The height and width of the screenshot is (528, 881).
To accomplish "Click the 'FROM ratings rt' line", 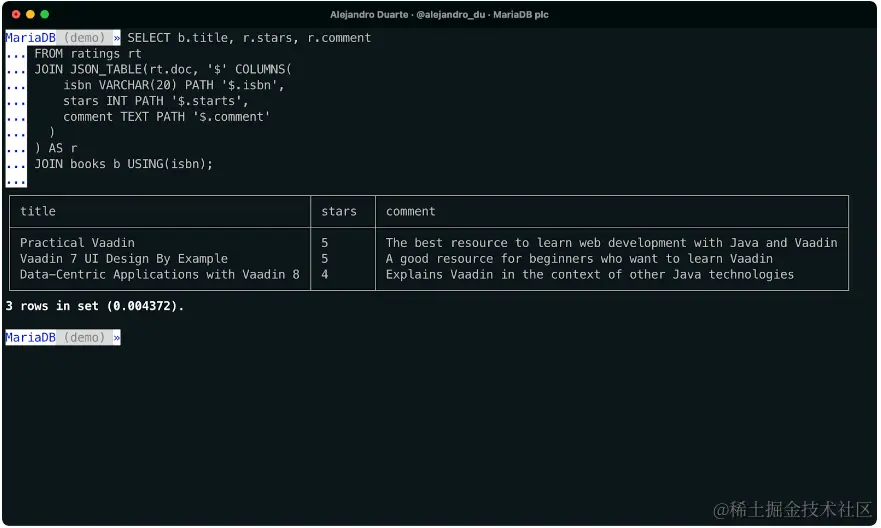I will tap(88, 54).
